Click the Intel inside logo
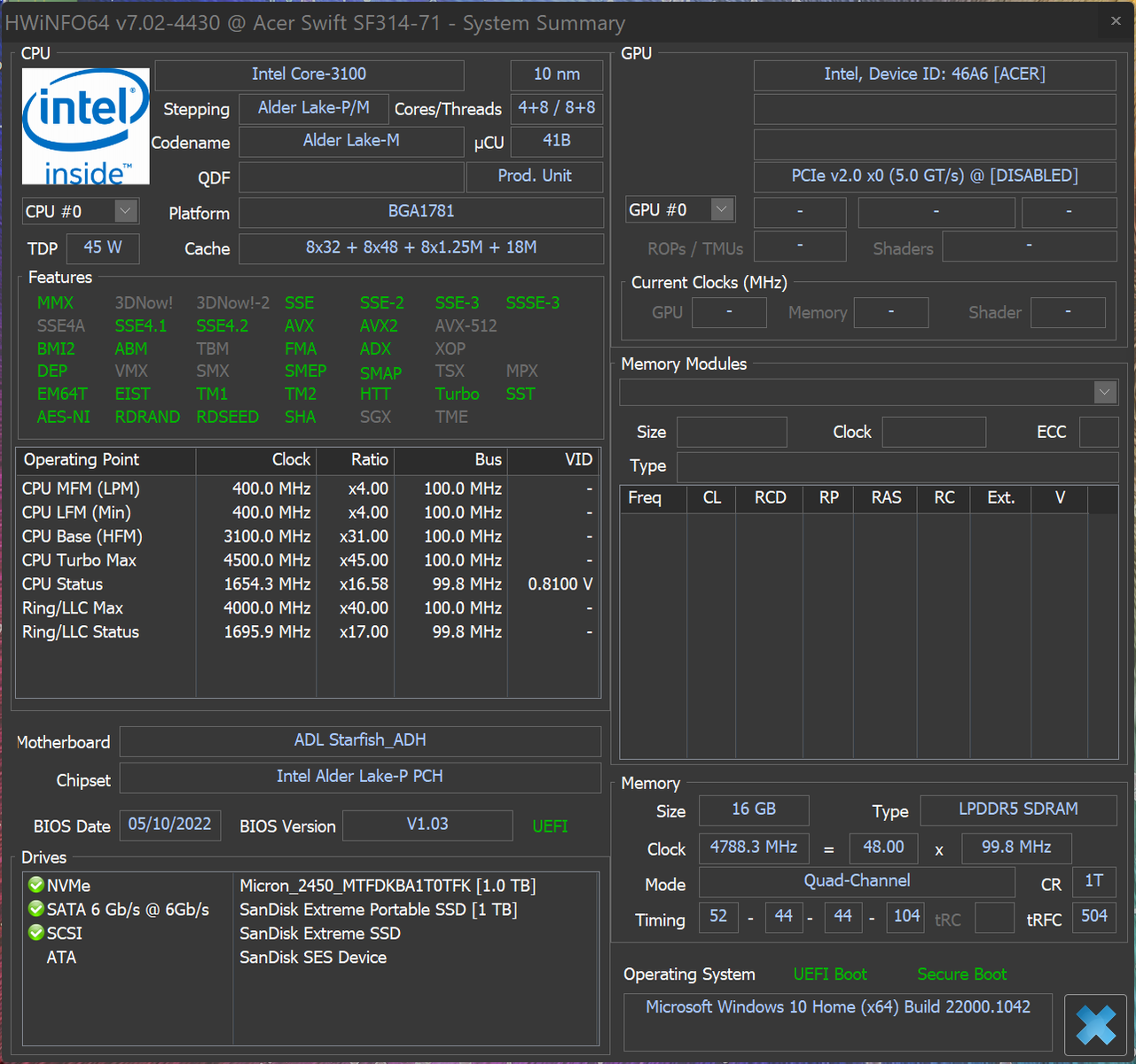This screenshot has height=1064, width=1136. [x=85, y=126]
